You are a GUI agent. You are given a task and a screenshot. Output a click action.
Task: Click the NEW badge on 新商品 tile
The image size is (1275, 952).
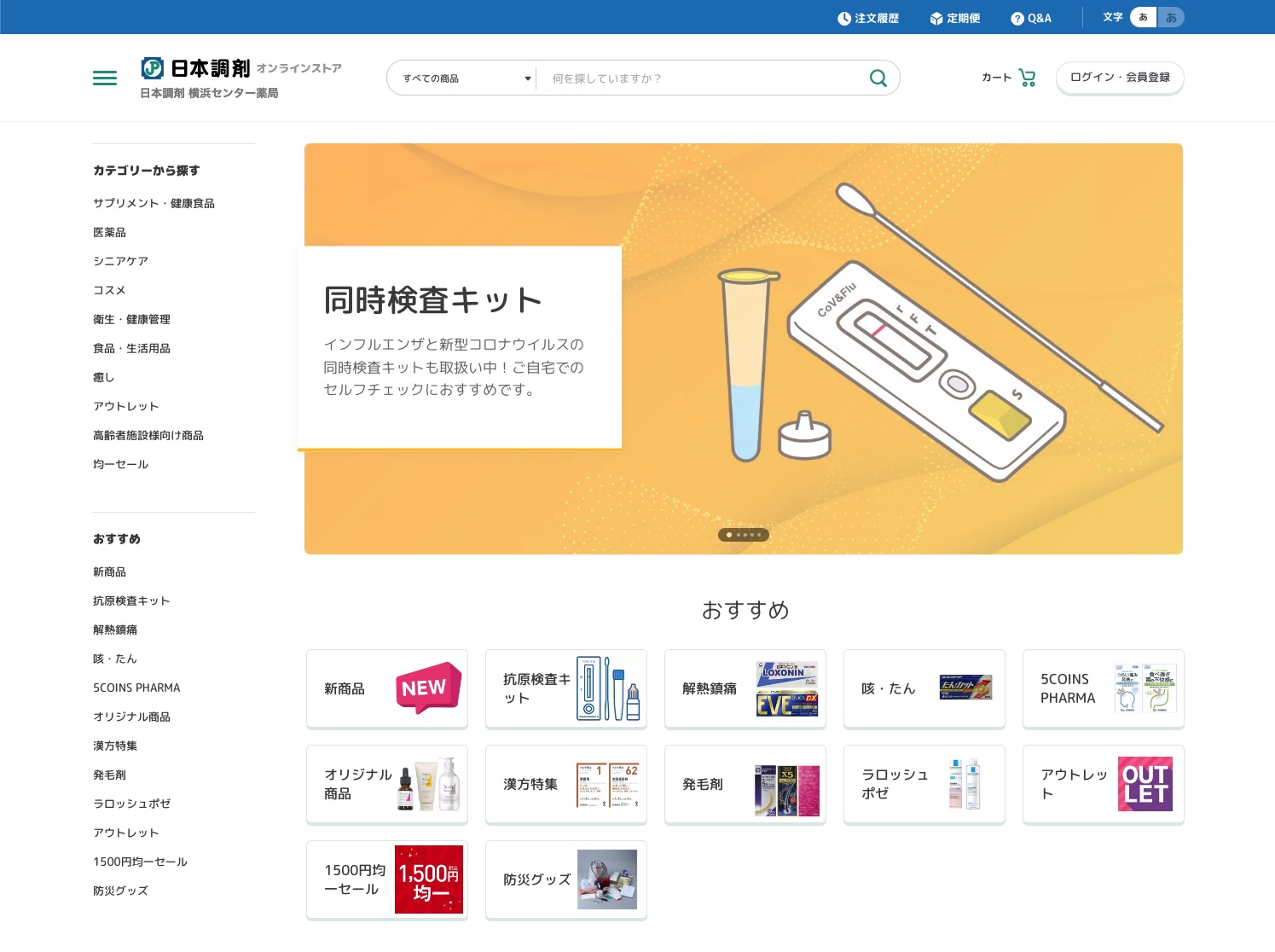point(427,688)
